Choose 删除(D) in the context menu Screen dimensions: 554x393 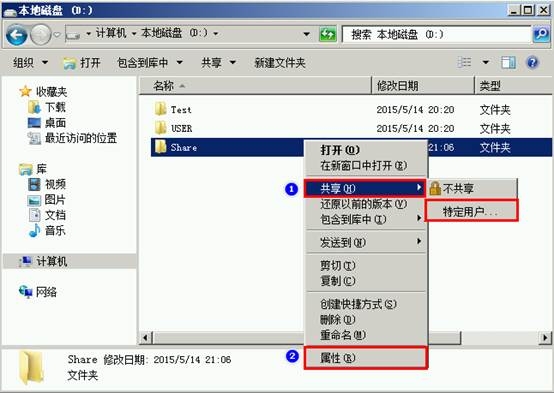click(366, 319)
